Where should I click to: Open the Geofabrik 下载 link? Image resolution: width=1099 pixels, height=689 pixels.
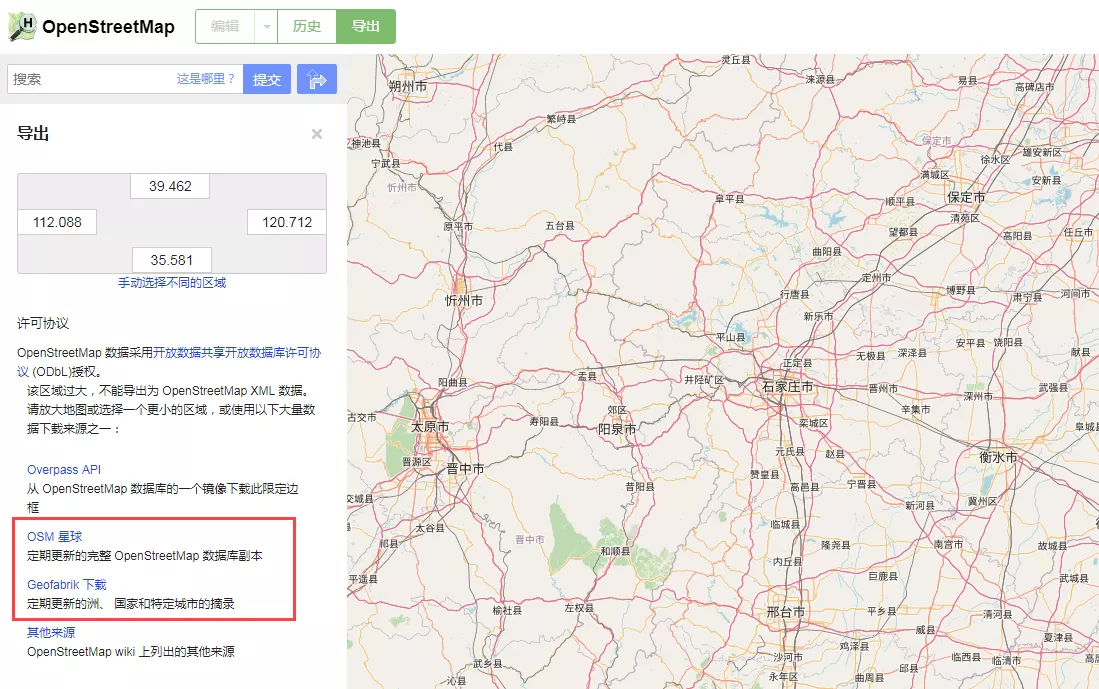[x=67, y=585]
